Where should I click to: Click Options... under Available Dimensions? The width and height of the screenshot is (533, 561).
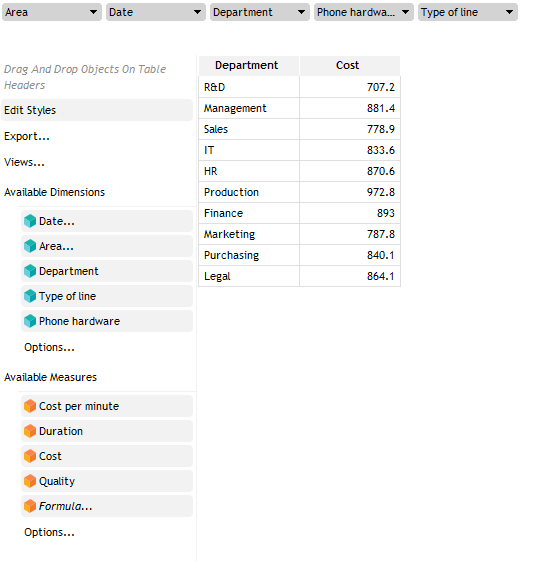[49, 347]
